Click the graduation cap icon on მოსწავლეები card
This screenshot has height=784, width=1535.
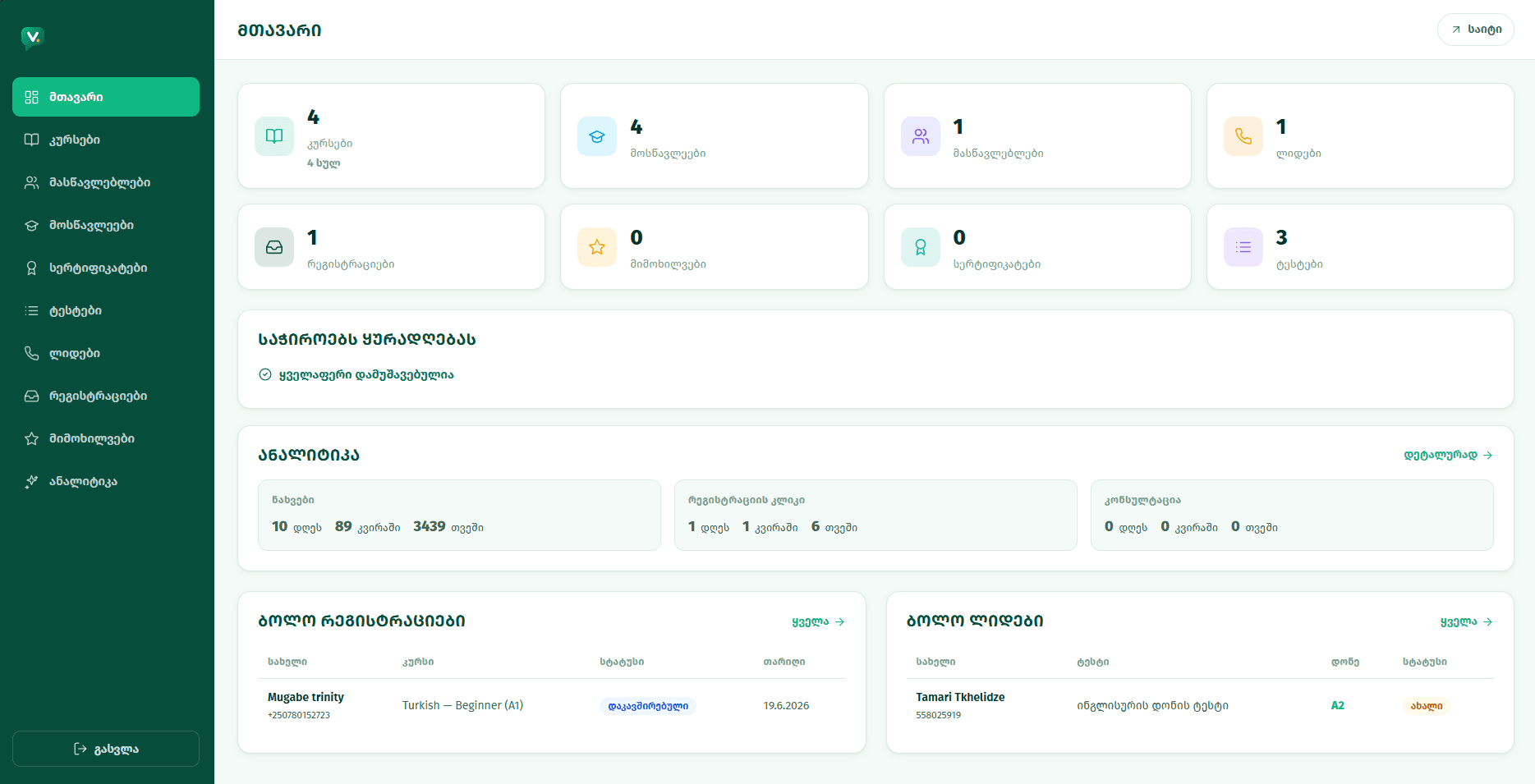(597, 136)
